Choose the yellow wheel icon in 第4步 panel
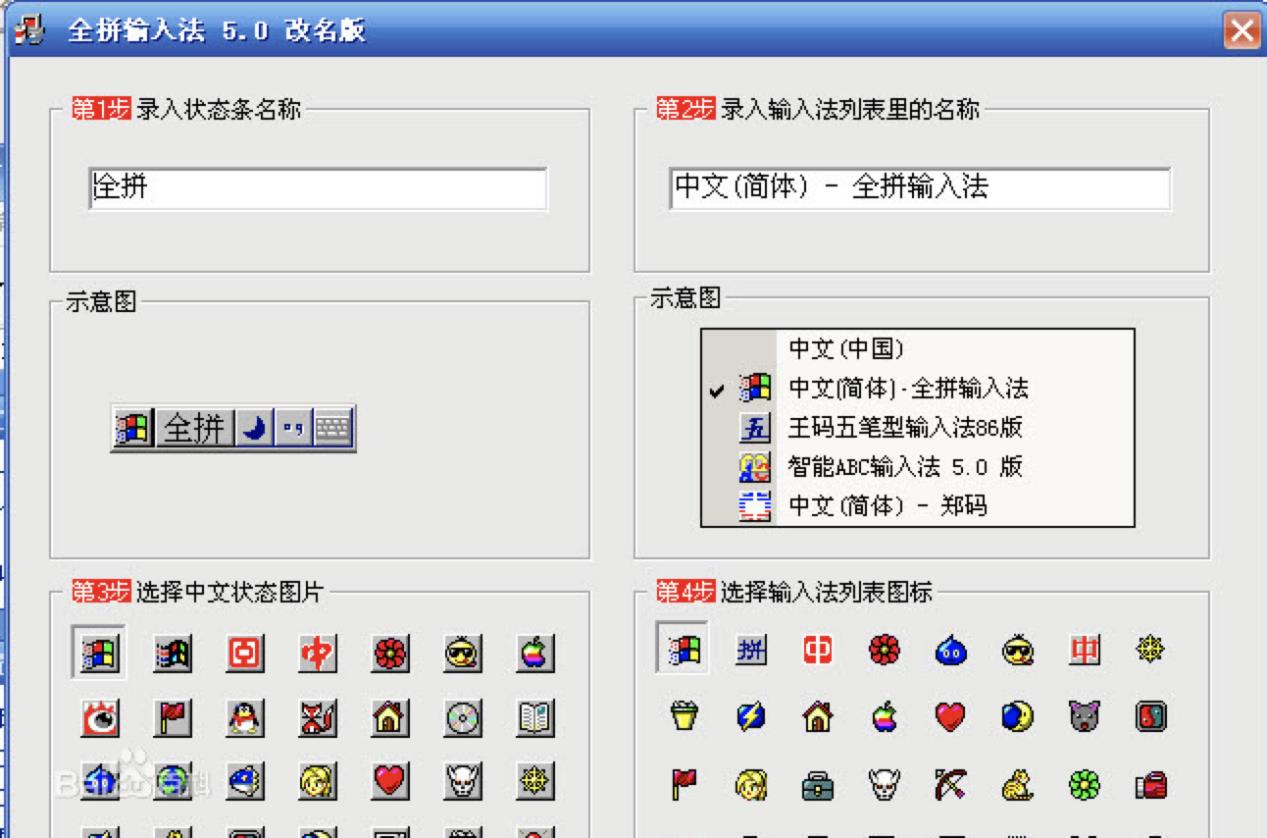1267x838 pixels. 1152,651
